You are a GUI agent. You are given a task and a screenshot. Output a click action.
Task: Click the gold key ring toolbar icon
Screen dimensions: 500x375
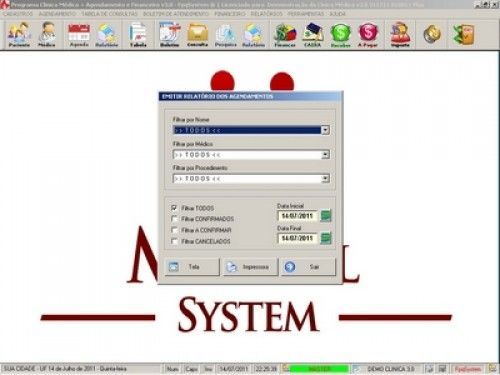click(432, 34)
